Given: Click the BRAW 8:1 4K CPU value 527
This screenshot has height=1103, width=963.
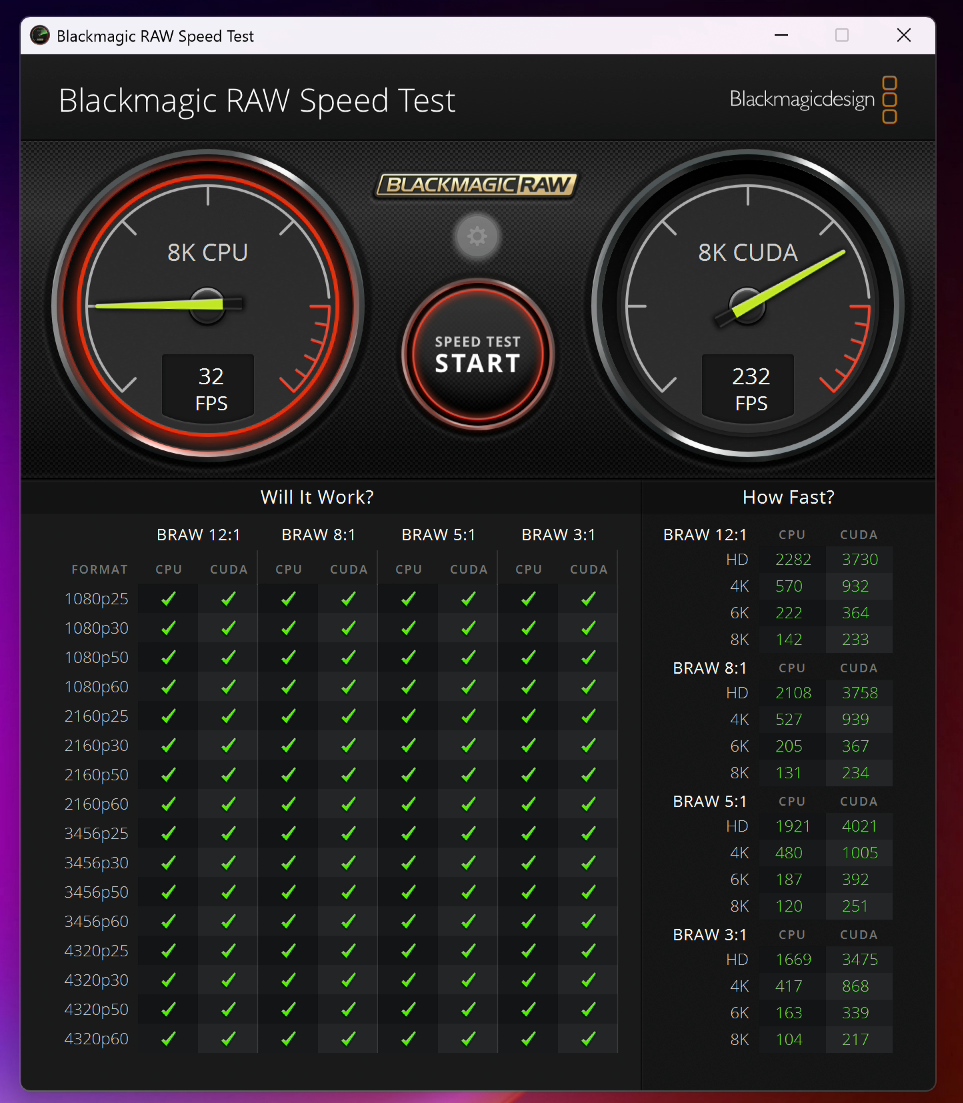Looking at the screenshot, I should [789, 720].
